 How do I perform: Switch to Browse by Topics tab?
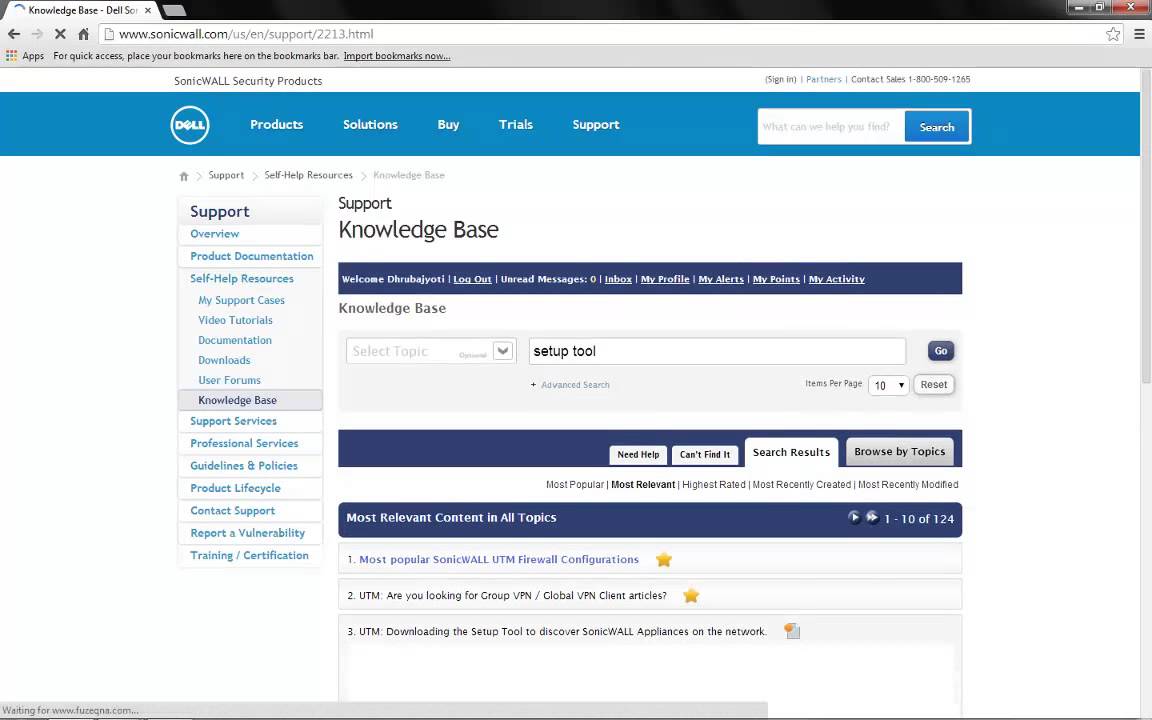(899, 452)
